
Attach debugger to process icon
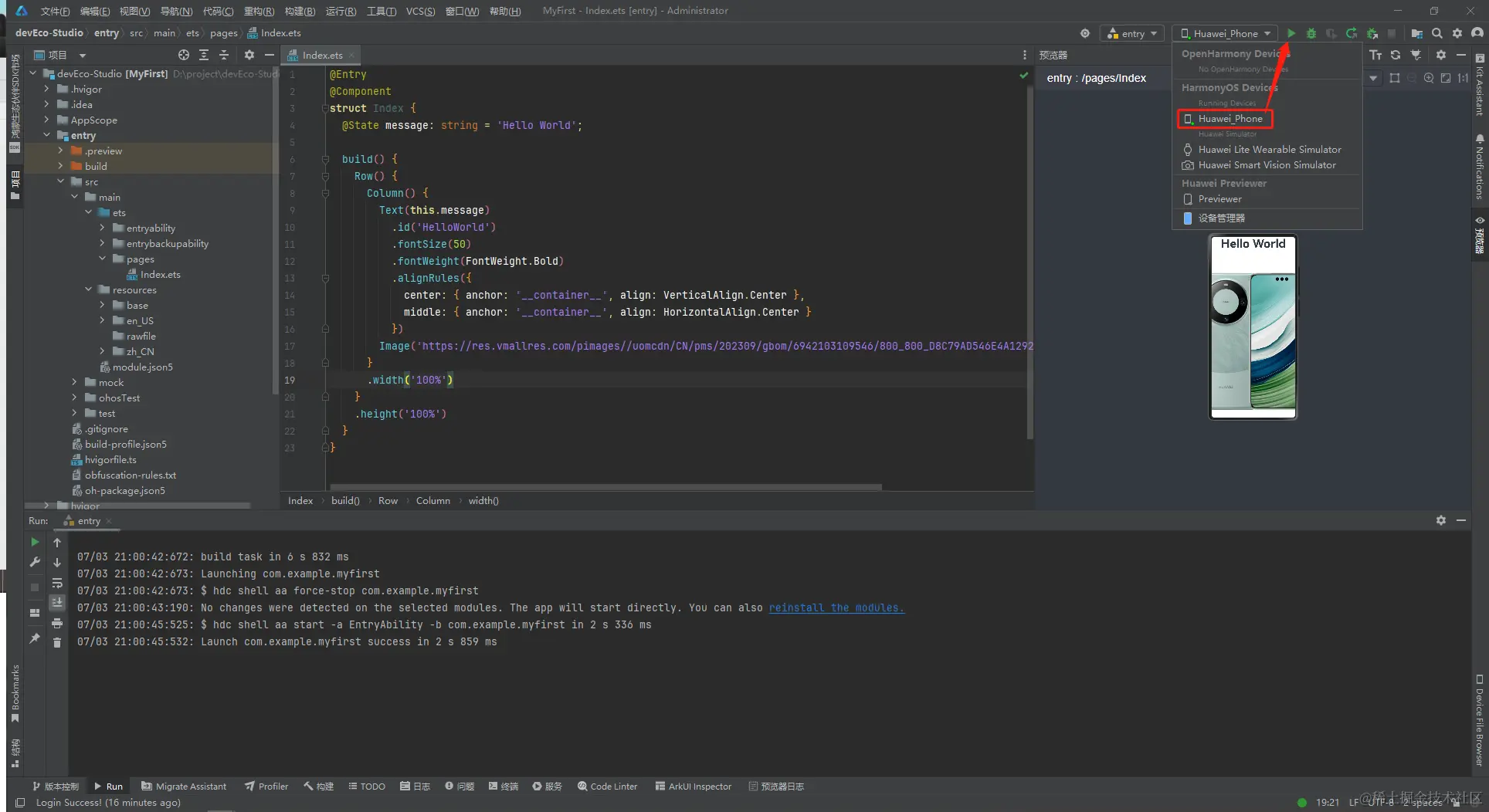click(x=1372, y=33)
